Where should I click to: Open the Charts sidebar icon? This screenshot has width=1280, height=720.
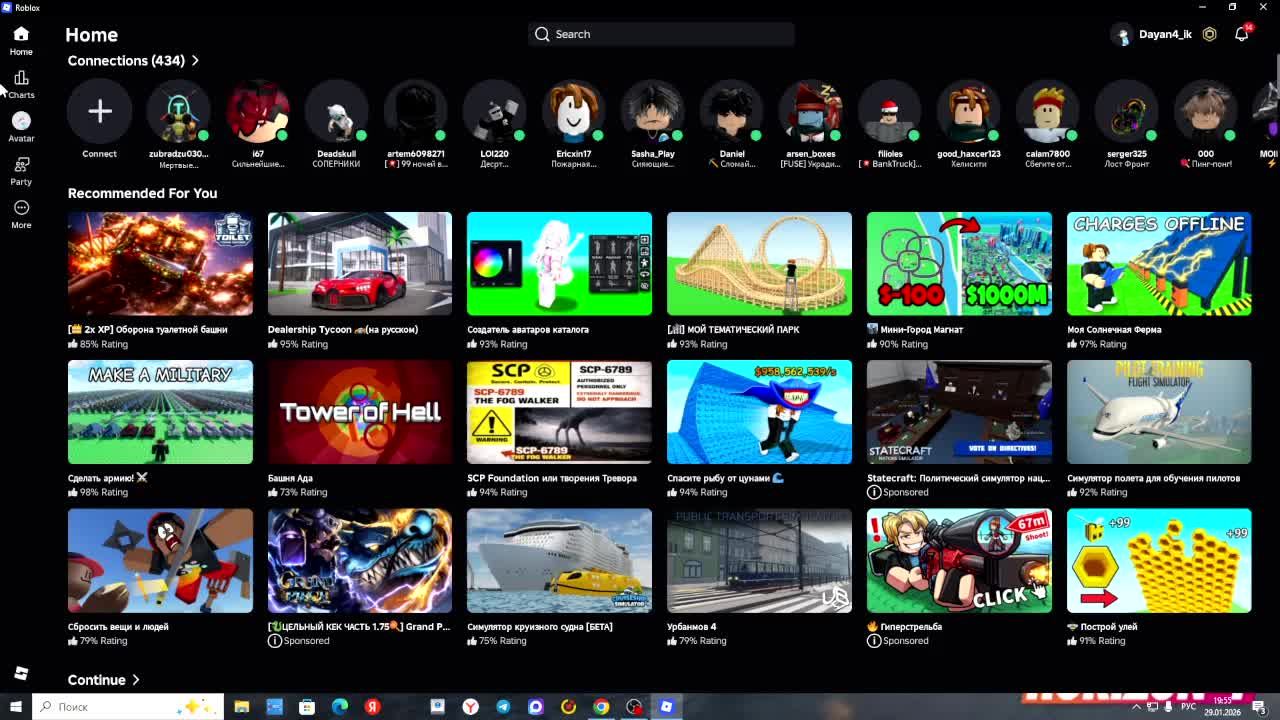pyautogui.click(x=21, y=84)
